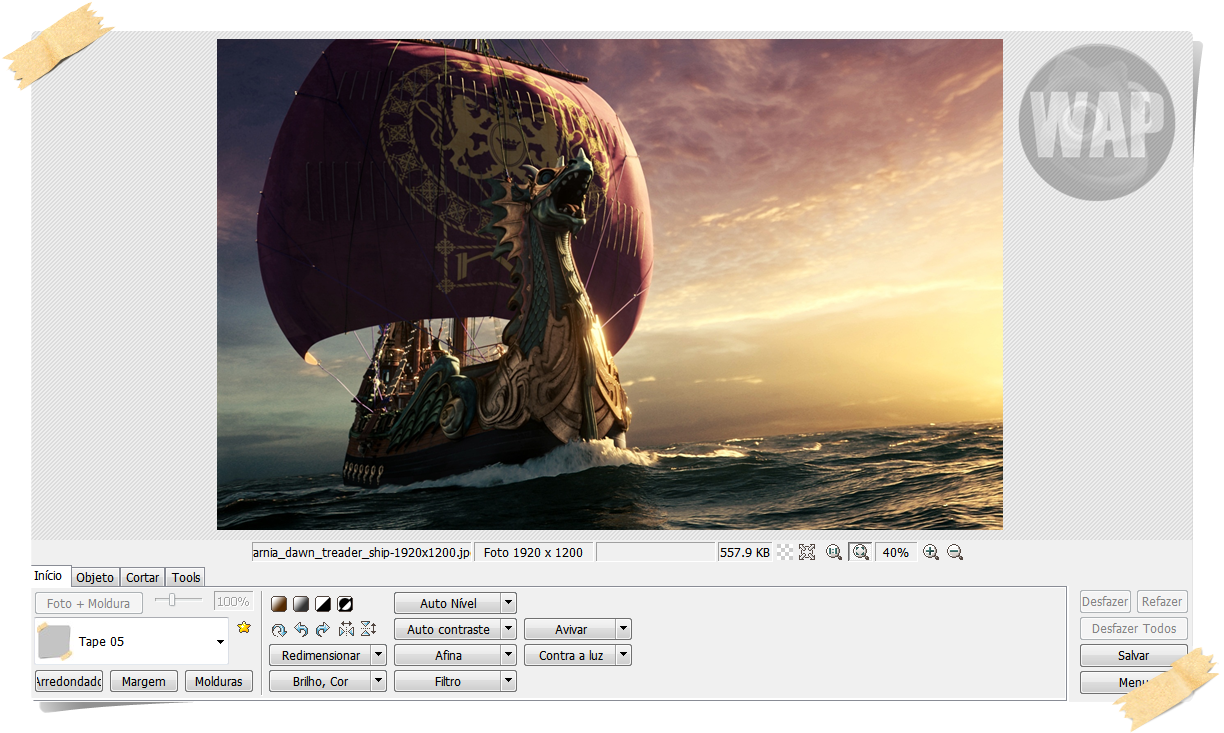The height and width of the screenshot is (733, 1224).
Task: Rotate image 90 degrees clockwise
Action: 323,629
